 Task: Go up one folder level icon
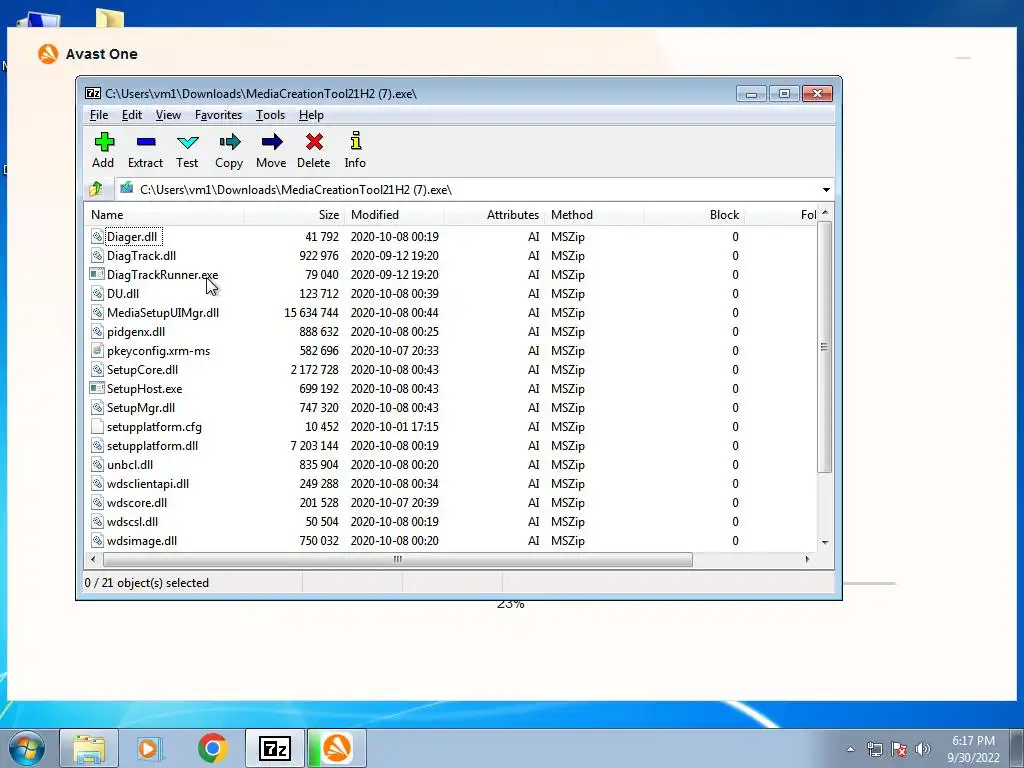(x=96, y=189)
